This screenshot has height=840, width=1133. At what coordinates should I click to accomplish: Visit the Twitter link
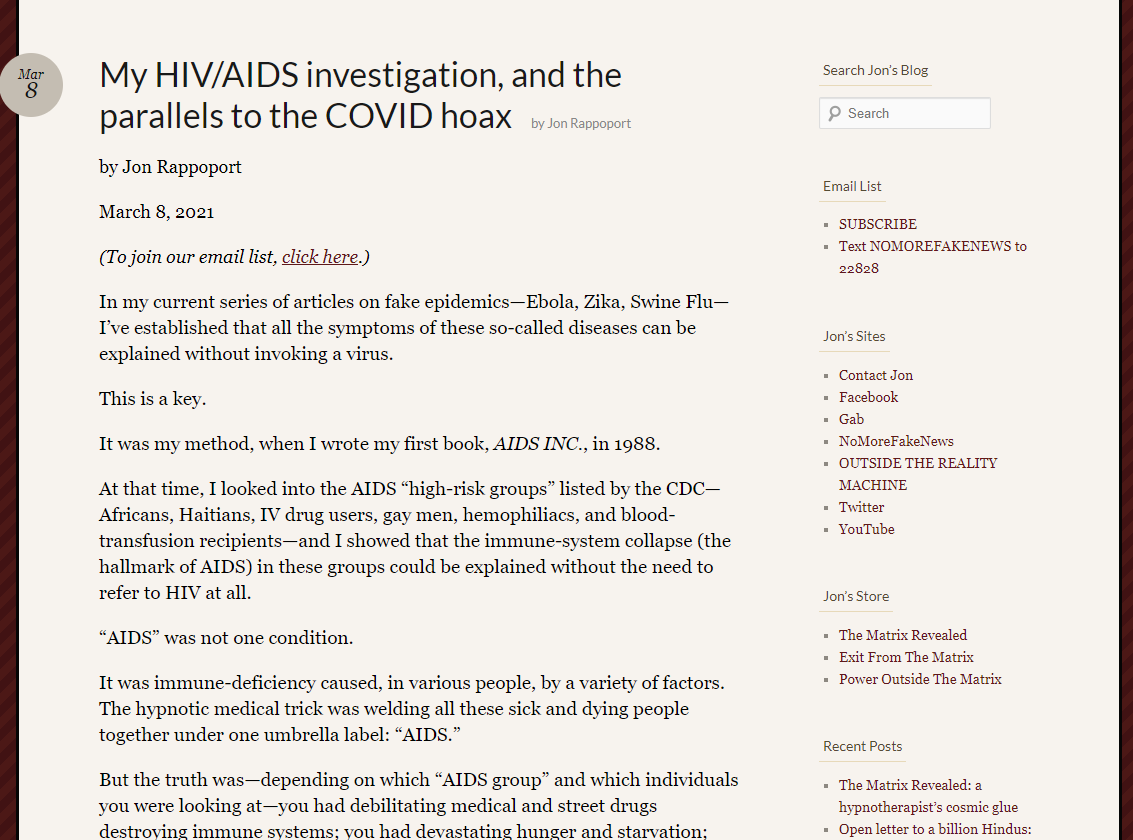point(861,508)
